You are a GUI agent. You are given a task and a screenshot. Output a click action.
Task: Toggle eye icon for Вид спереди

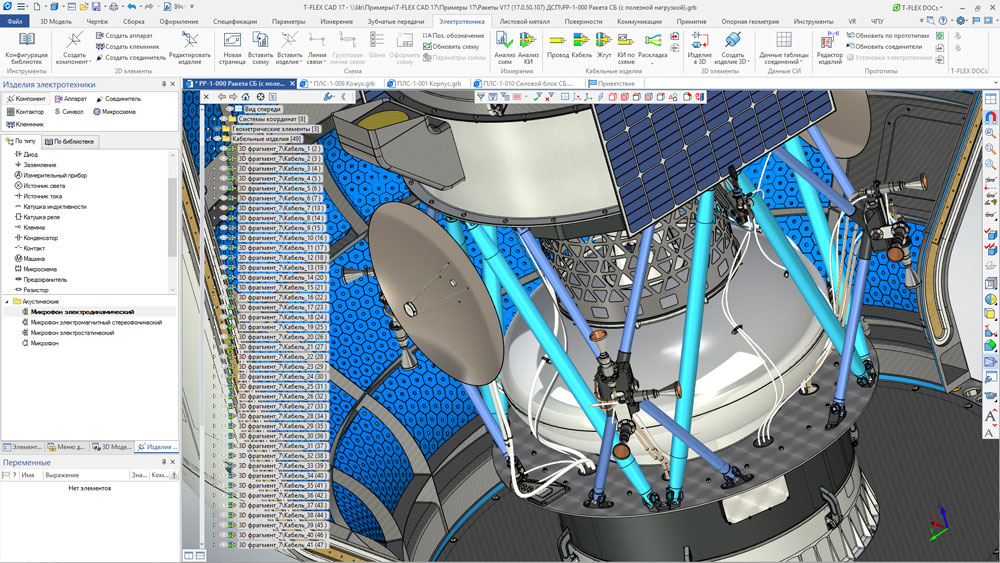230,109
